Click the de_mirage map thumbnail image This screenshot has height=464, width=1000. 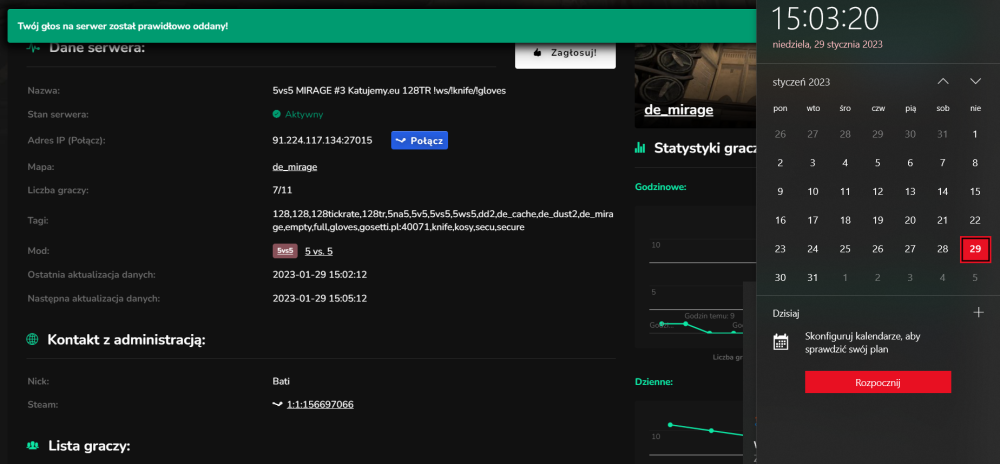point(695,86)
